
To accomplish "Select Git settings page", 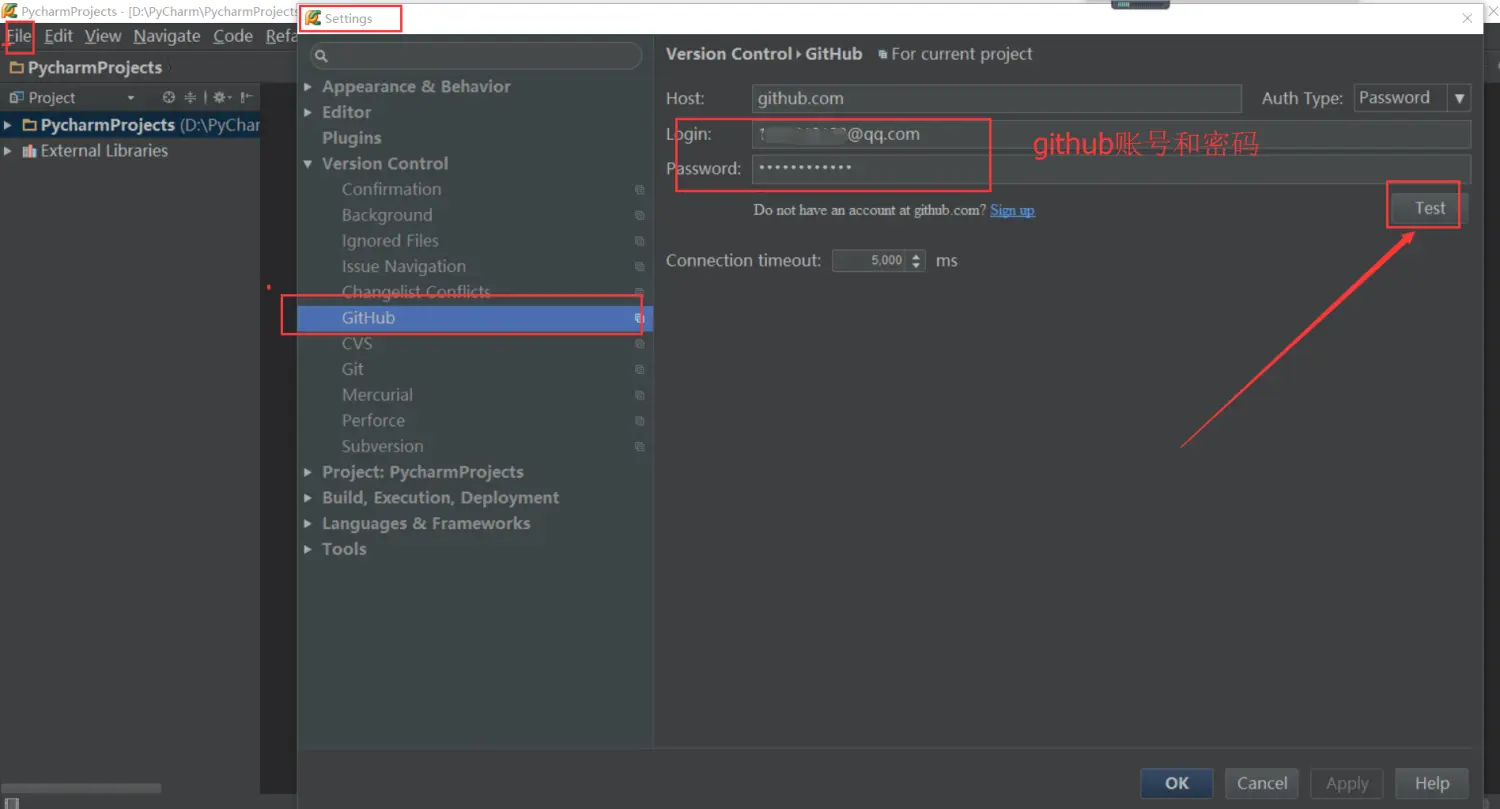I will pyautogui.click(x=352, y=369).
